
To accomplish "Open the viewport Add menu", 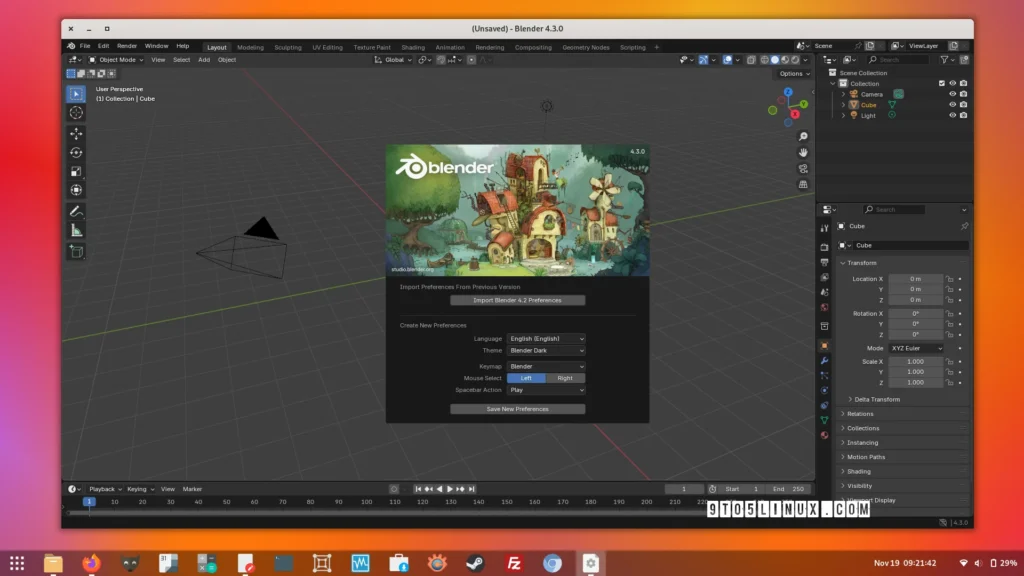I will pos(204,59).
